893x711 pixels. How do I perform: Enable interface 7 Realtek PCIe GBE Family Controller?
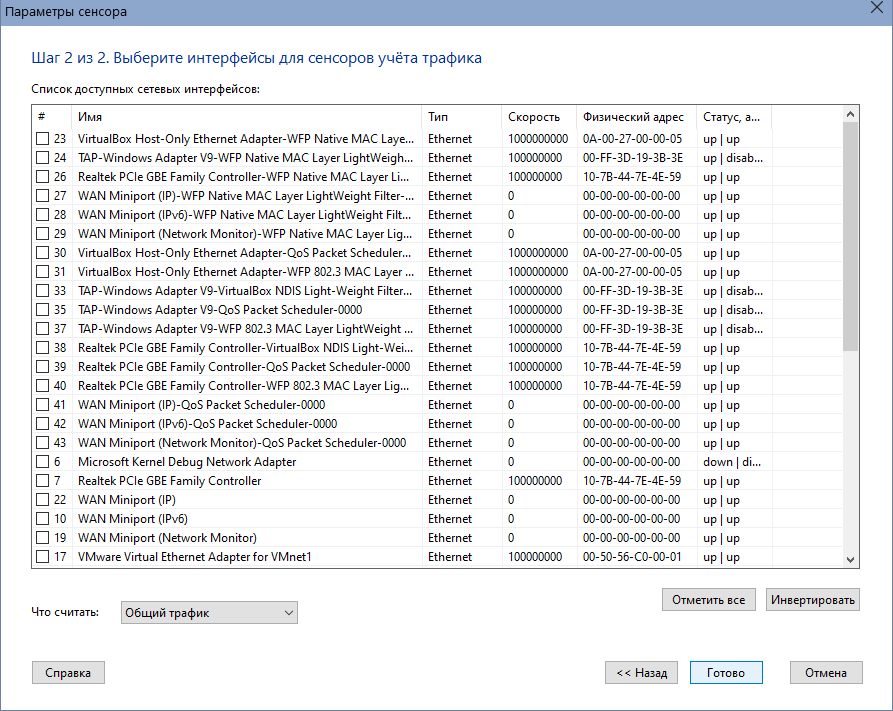(x=43, y=480)
